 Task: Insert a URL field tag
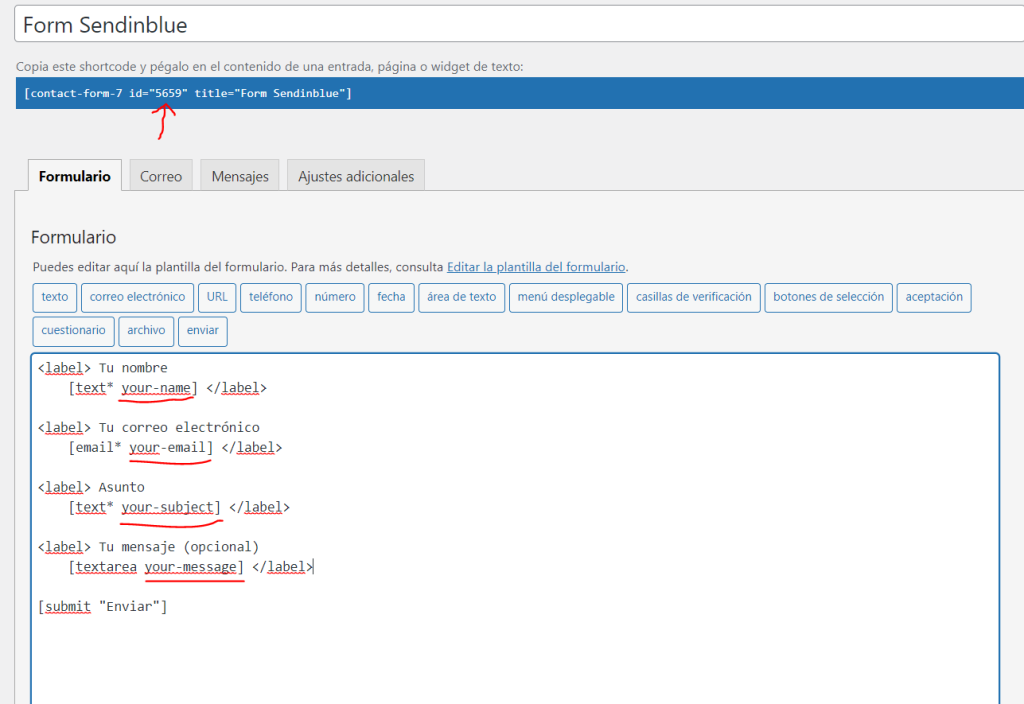(217, 297)
